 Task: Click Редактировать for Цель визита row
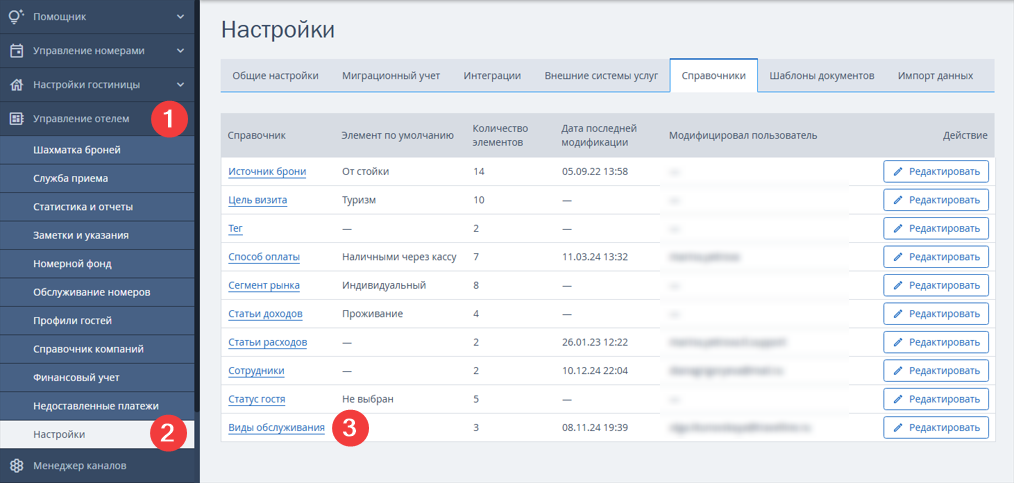coord(936,200)
